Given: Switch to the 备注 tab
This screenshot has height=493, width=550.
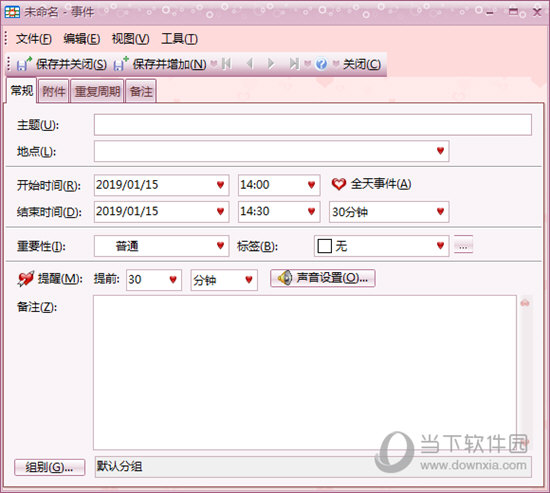Looking at the screenshot, I should pyautogui.click(x=141, y=91).
